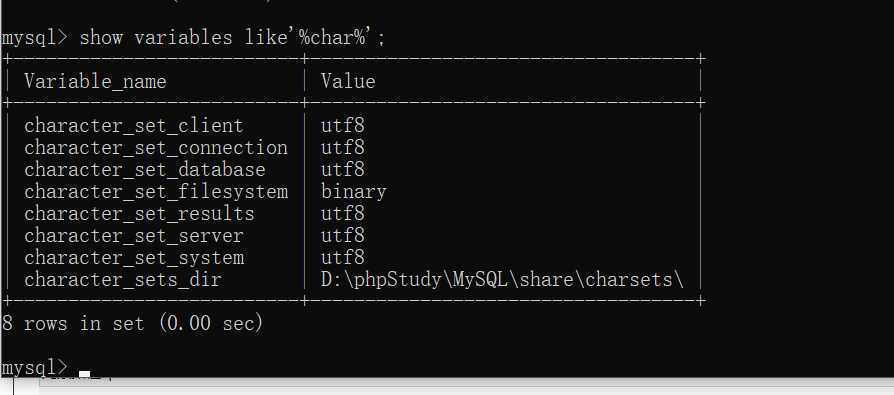Click utf8 value for character_set_system

click(342, 258)
